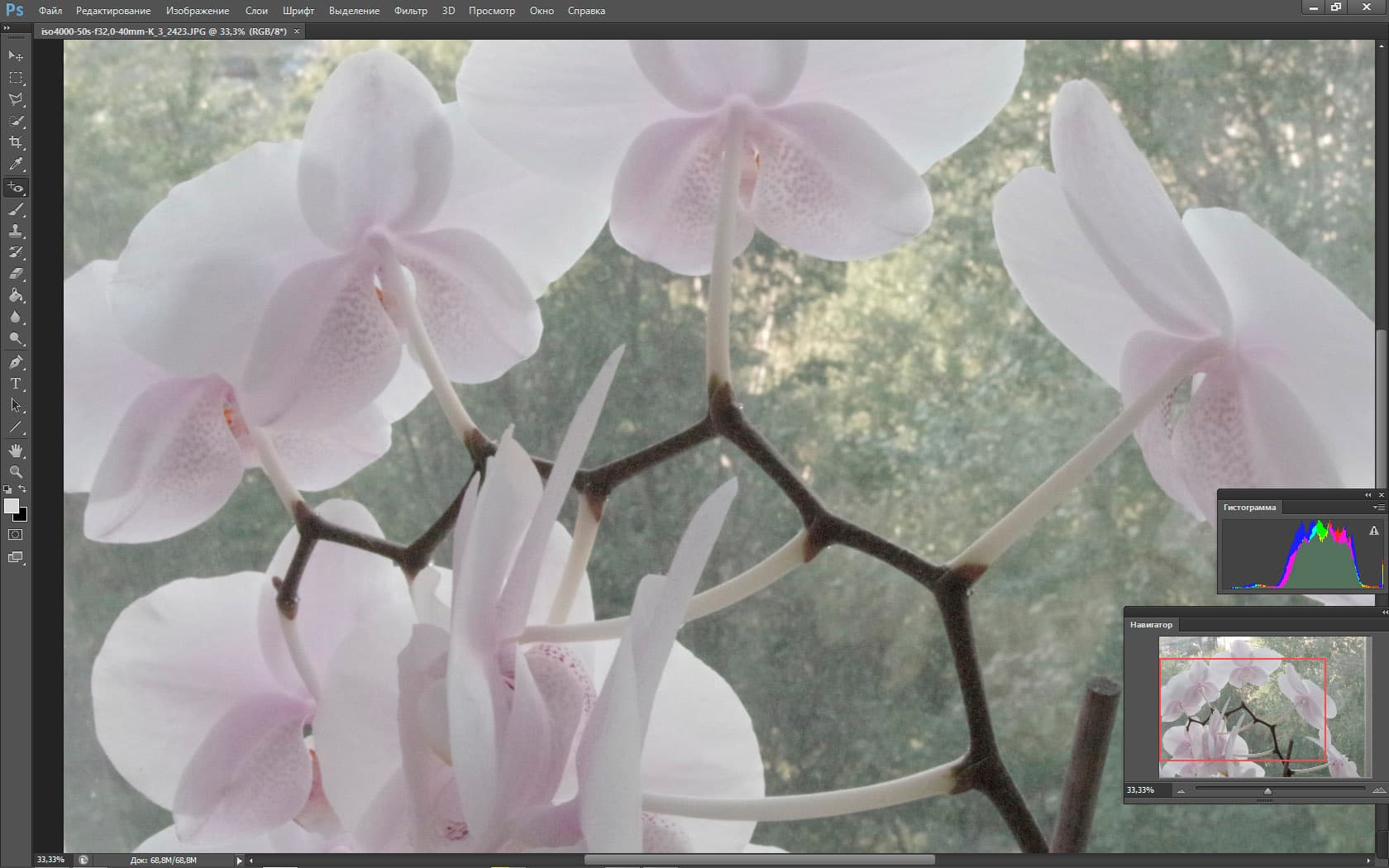Select the Rectangular Marquee tool
Viewport: 1389px width, 868px height.
(16, 77)
